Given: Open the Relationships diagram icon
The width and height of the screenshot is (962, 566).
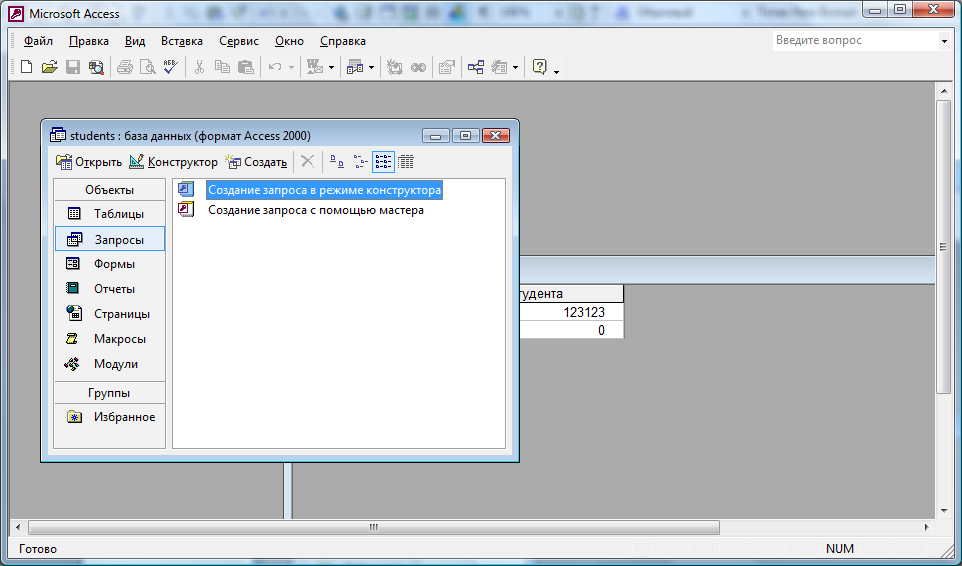Looking at the screenshot, I should [476, 67].
